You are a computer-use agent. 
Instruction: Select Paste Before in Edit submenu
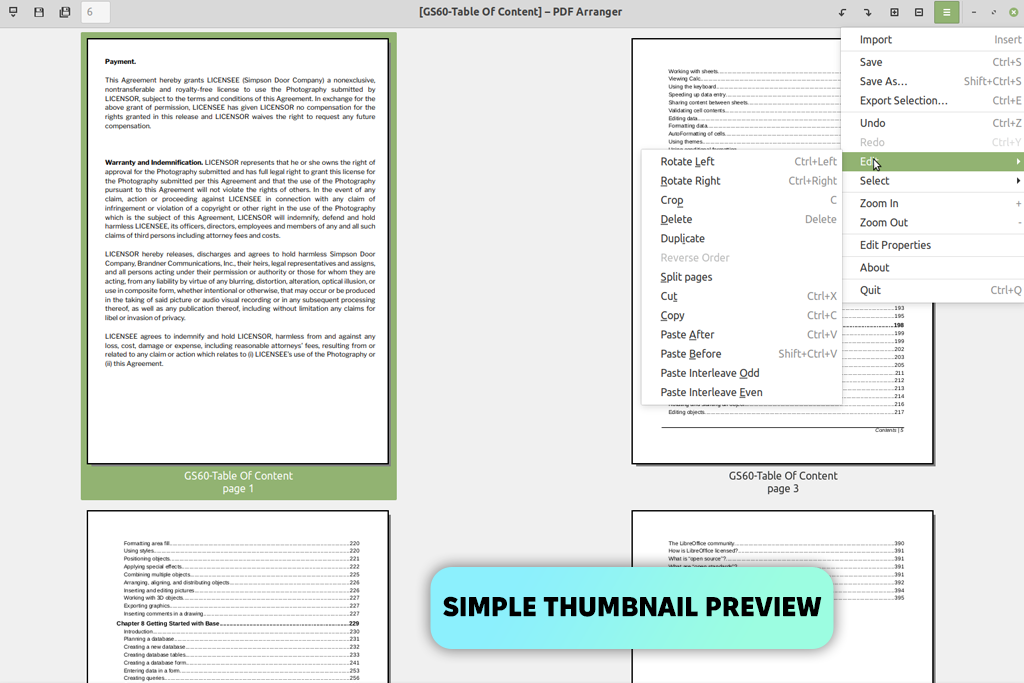[742, 354]
